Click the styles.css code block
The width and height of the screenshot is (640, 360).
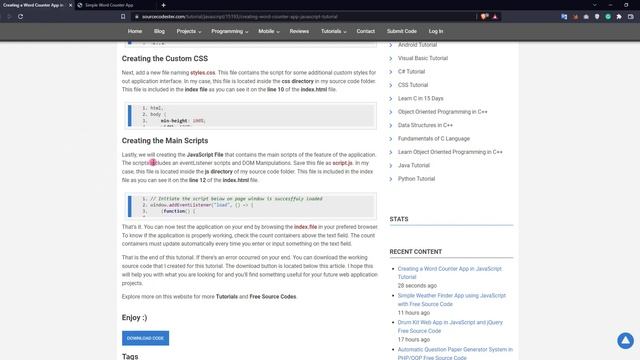251,116
